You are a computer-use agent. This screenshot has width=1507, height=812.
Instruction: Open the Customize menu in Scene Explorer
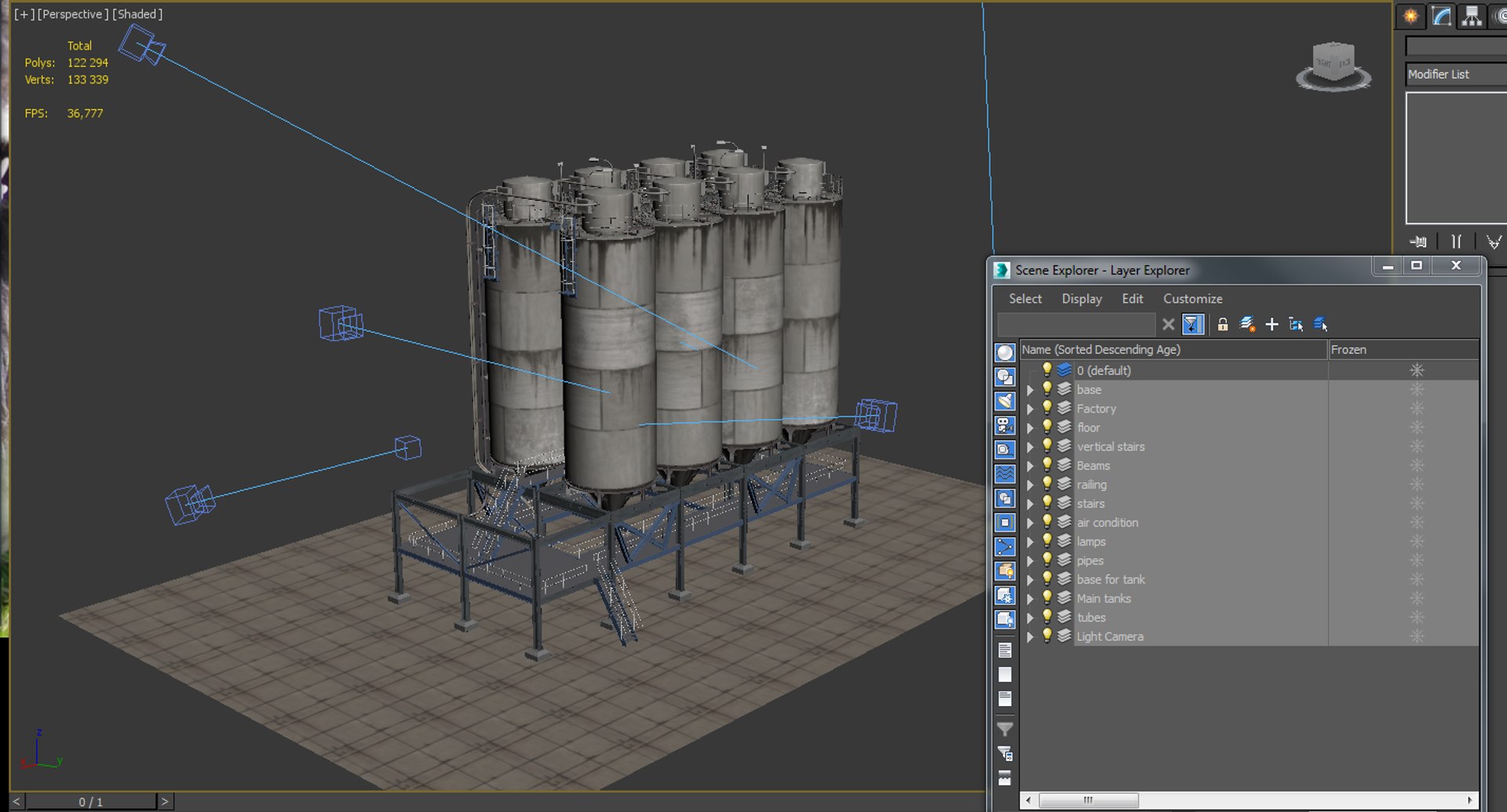pyautogui.click(x=1192, y=299)
